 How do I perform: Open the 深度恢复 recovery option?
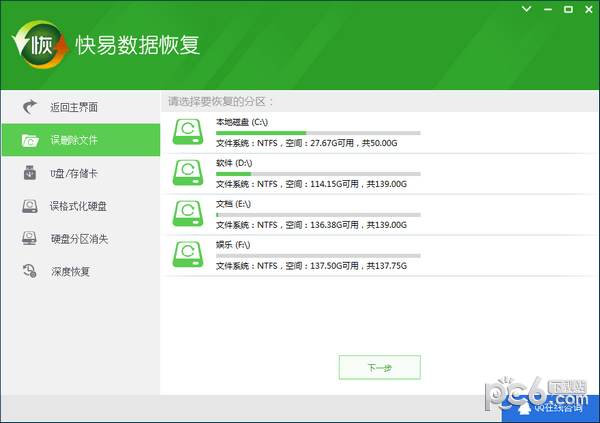point(81,271)
